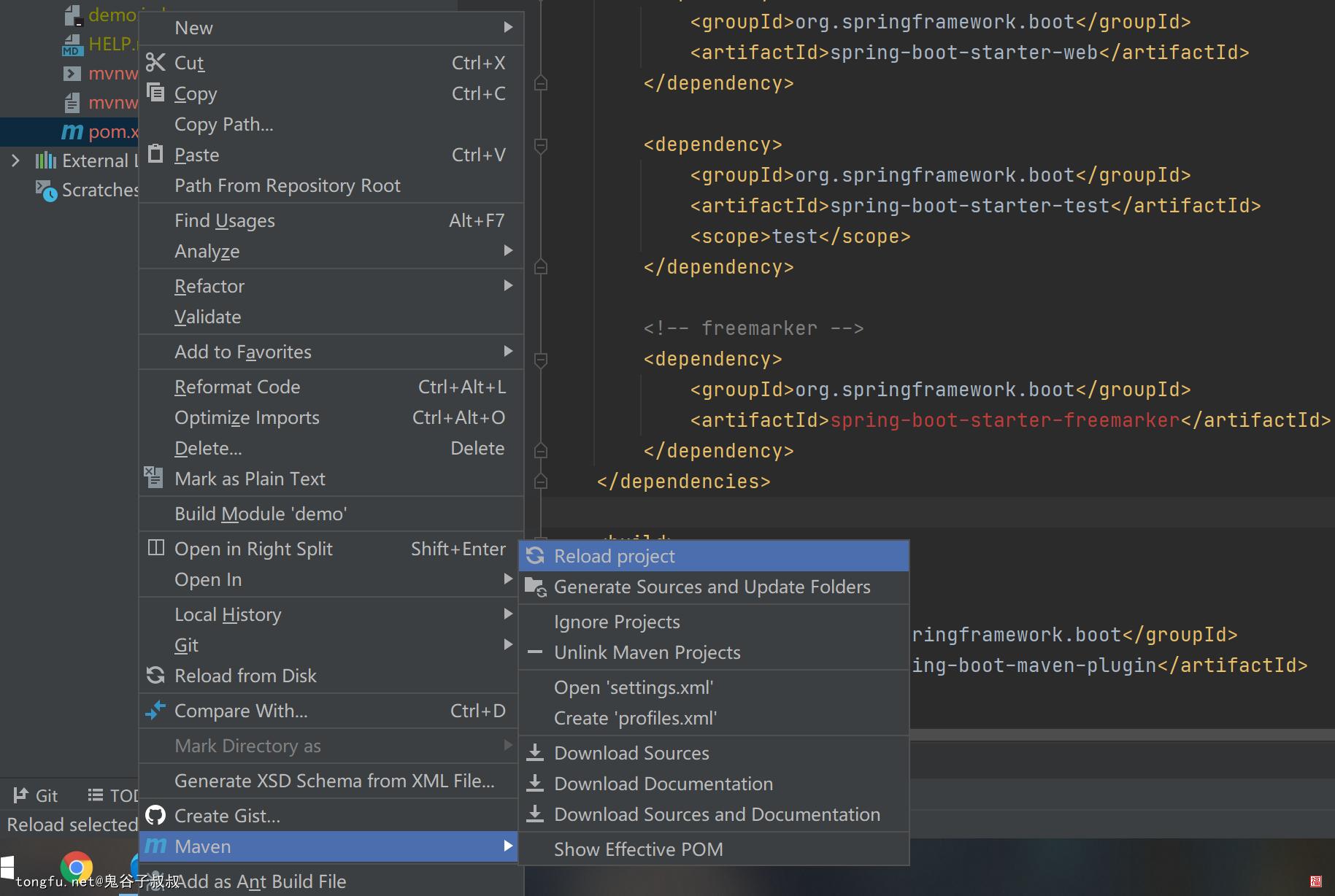Click the GitHub icon beside Create Gist
This screenshot has height=896, width=1335.
coord(155,815)
